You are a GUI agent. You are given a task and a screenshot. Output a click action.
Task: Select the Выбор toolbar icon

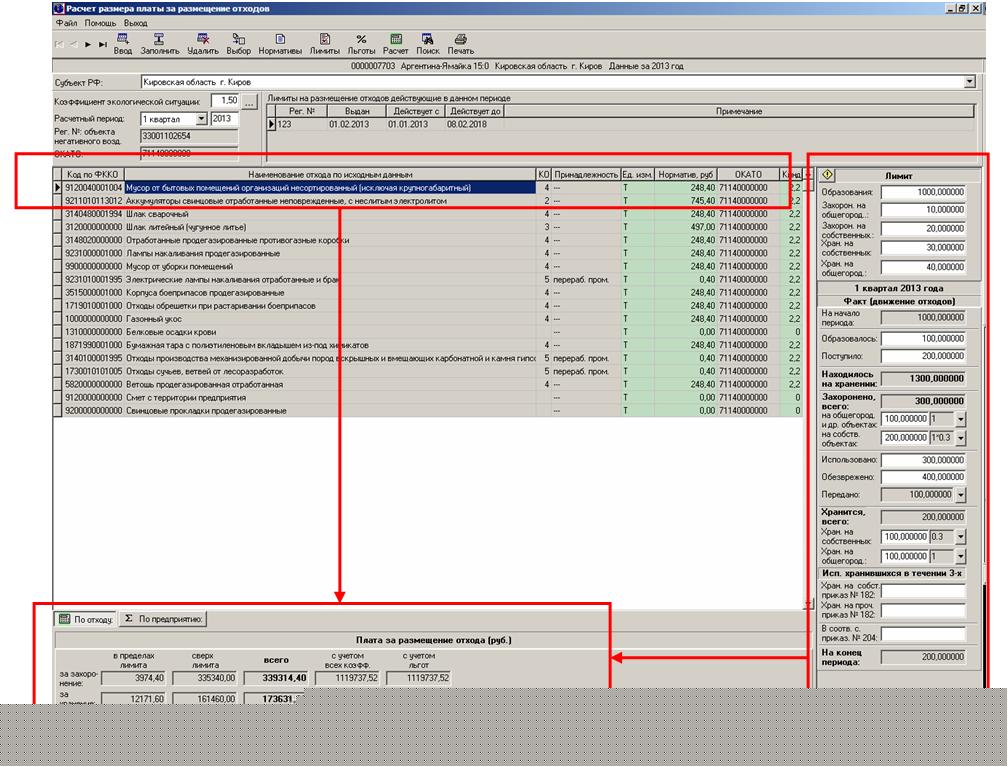click(239, 39)
